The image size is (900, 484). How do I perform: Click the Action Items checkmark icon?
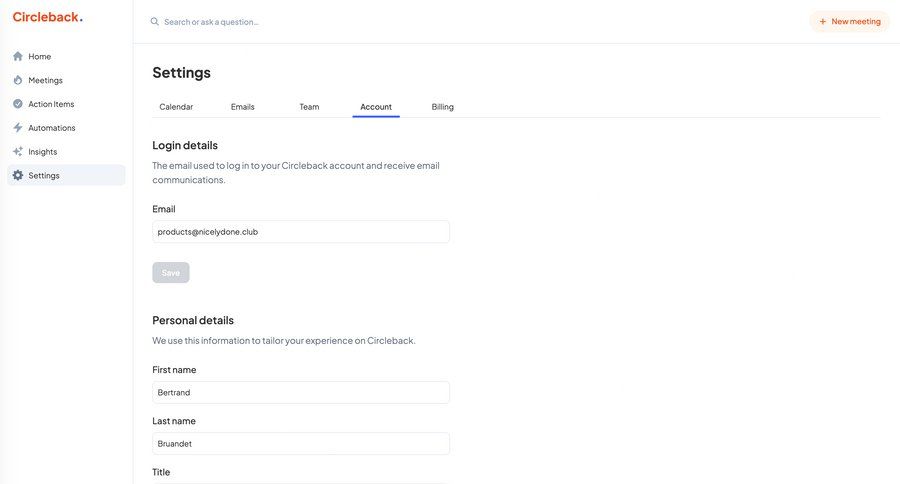pos(18,104)
